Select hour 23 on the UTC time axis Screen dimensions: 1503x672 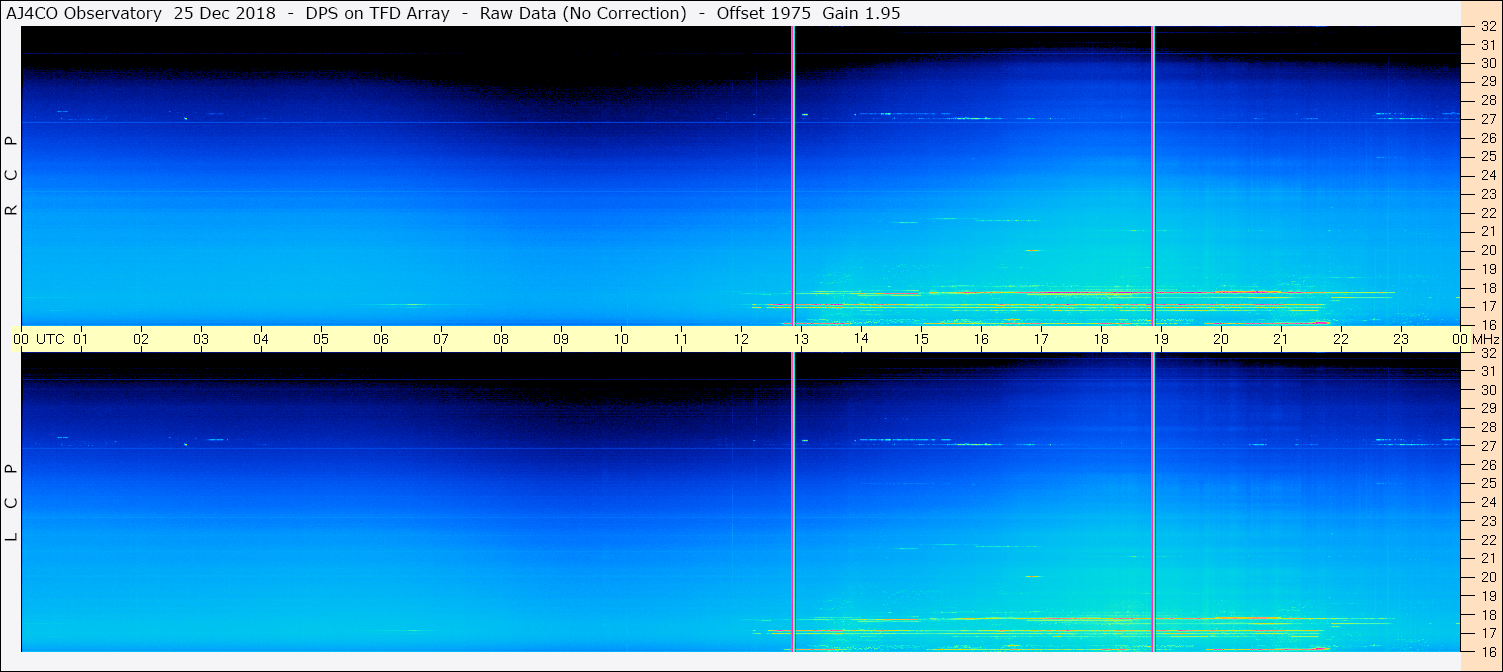(x=1401, y=339)
